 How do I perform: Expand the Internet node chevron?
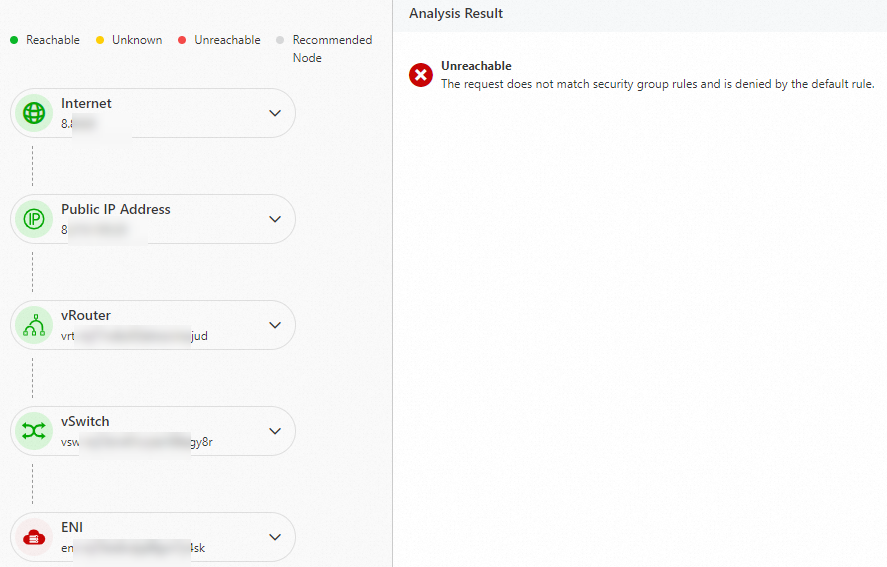pos(275,113)
